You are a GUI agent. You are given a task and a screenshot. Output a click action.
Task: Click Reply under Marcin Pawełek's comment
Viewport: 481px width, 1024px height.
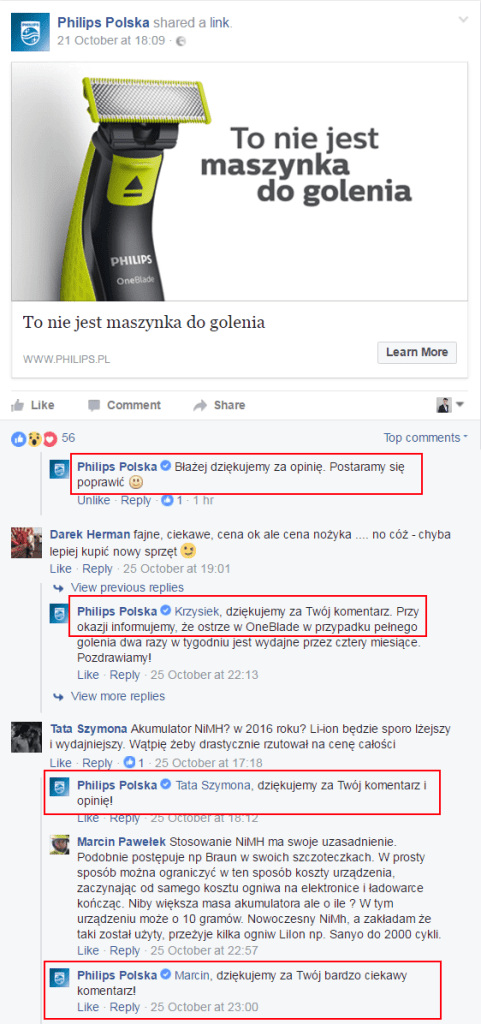coord(125,950)
